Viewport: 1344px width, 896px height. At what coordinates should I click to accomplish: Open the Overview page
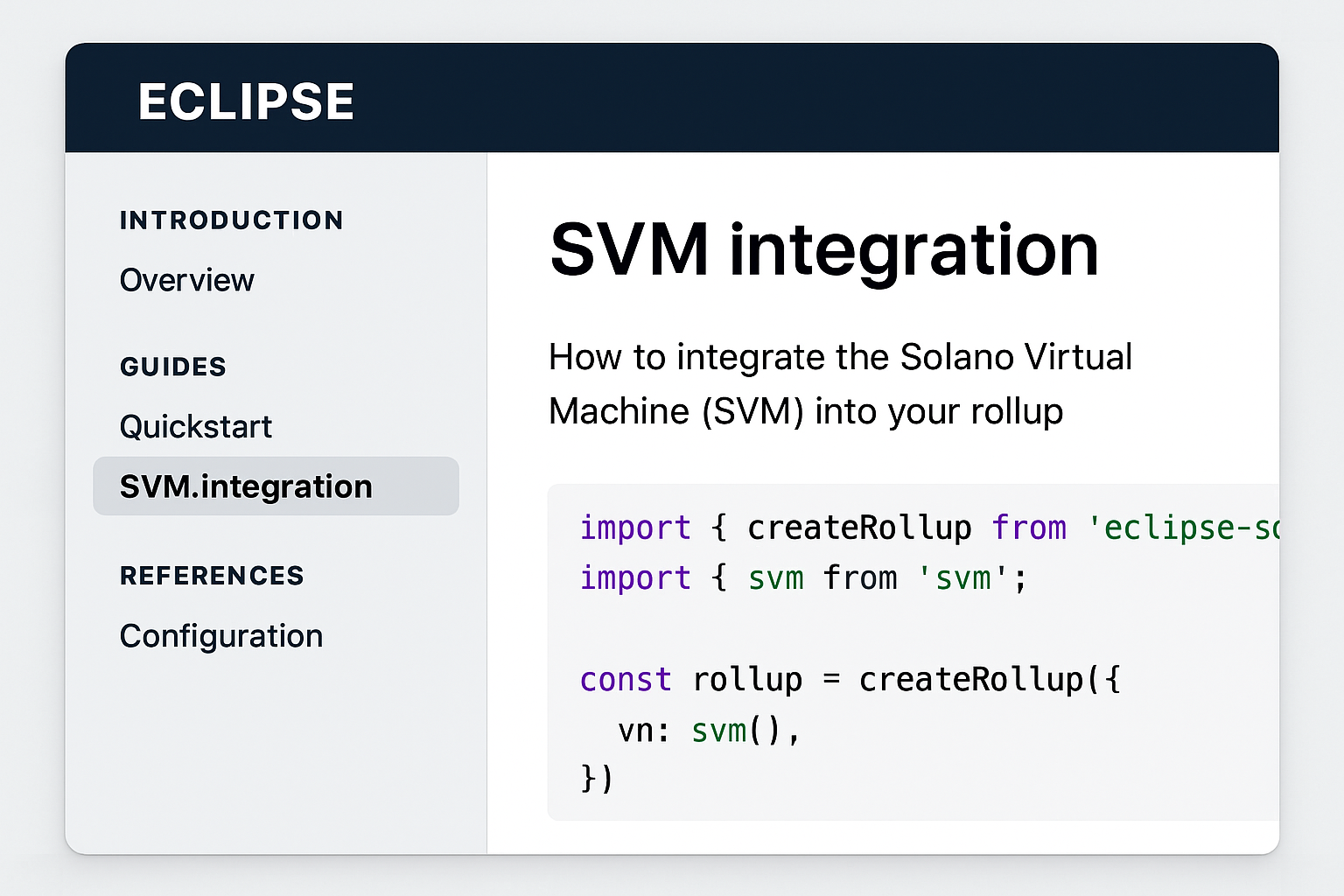click(186, 280)
